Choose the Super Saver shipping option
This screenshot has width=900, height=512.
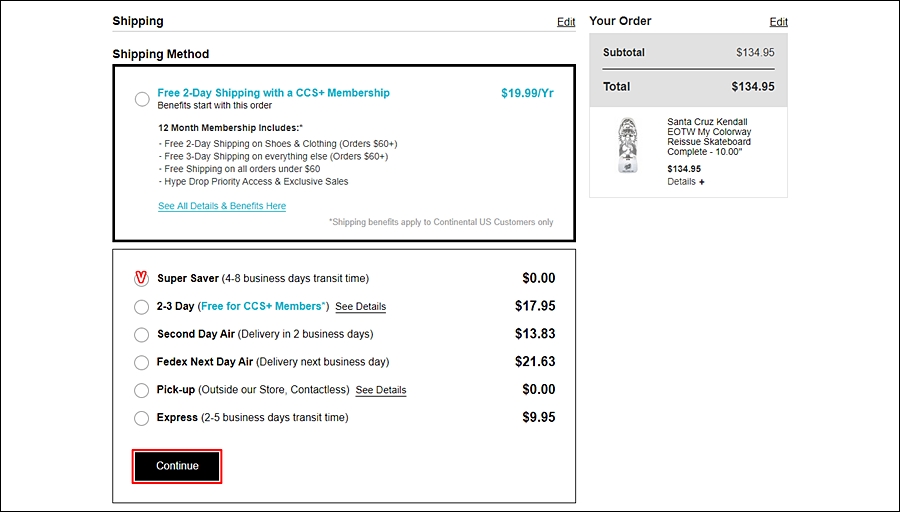141,278
